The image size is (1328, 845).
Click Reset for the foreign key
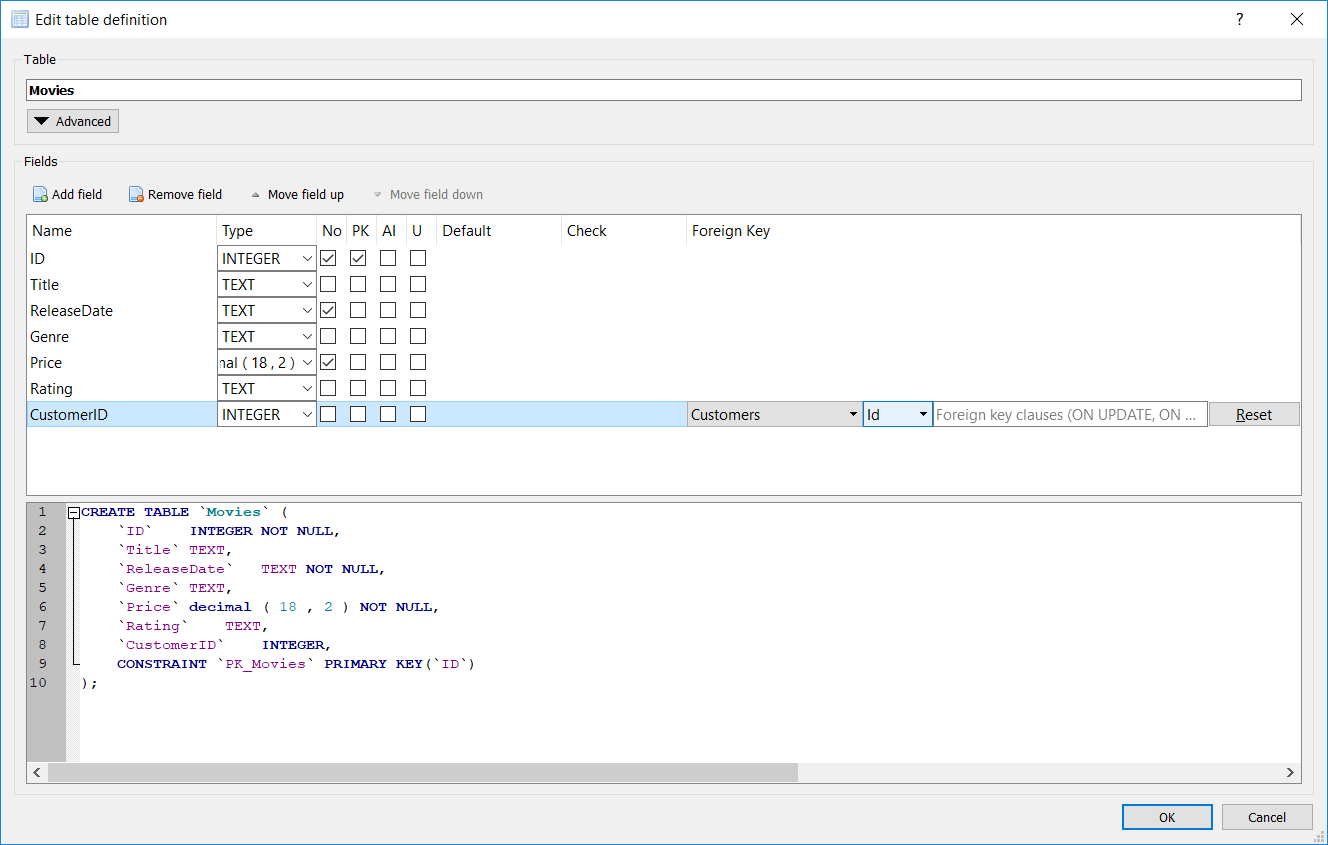(1254, 415)
